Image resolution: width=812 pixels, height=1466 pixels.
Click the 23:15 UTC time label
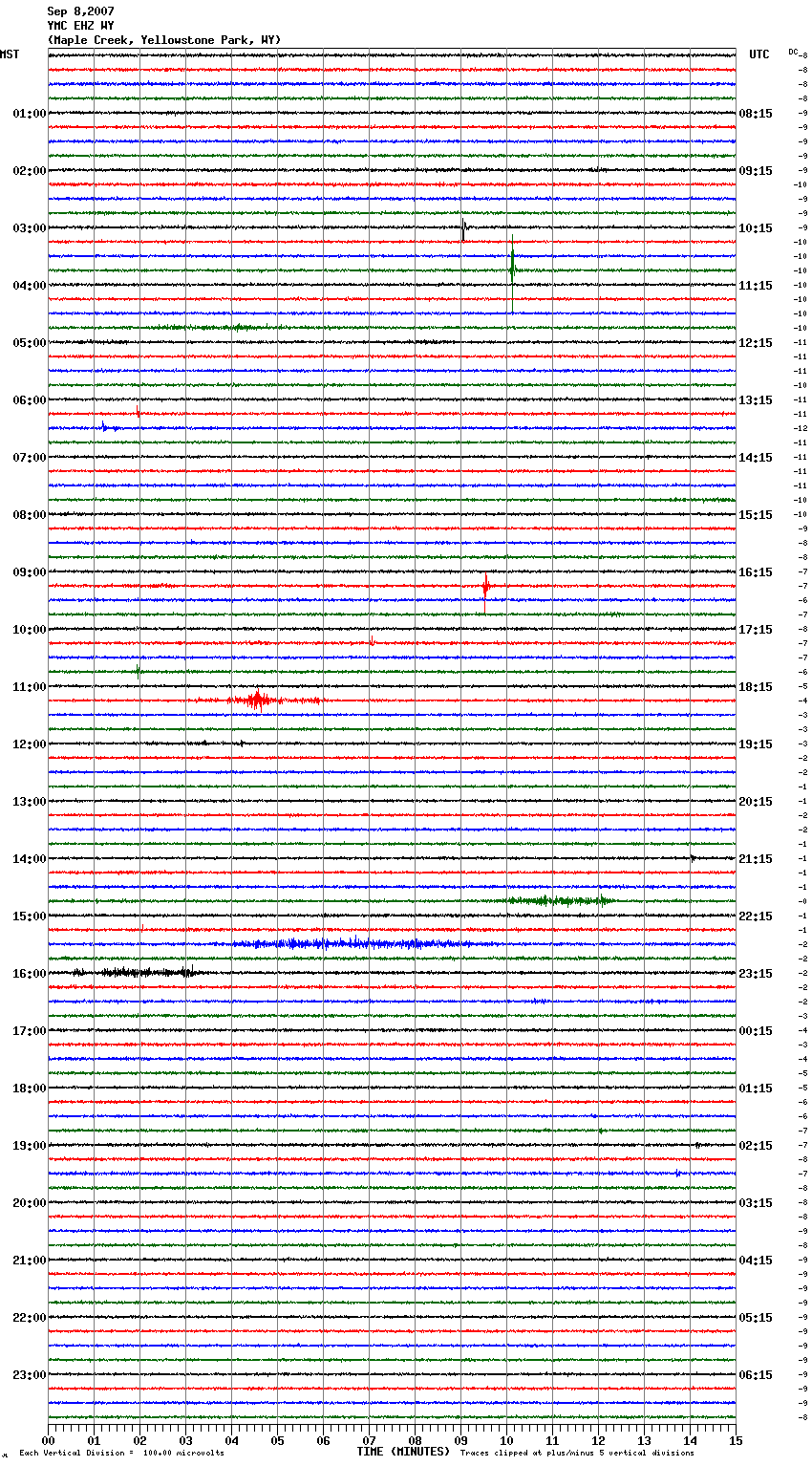click(x=756, y=974)
